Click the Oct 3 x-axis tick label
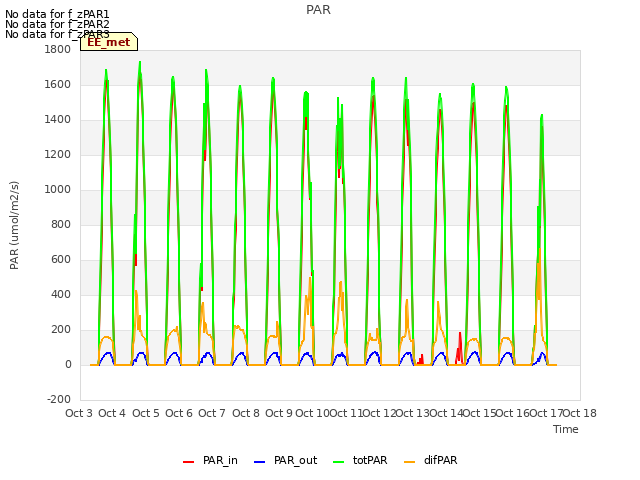 (x=79, y=413)
